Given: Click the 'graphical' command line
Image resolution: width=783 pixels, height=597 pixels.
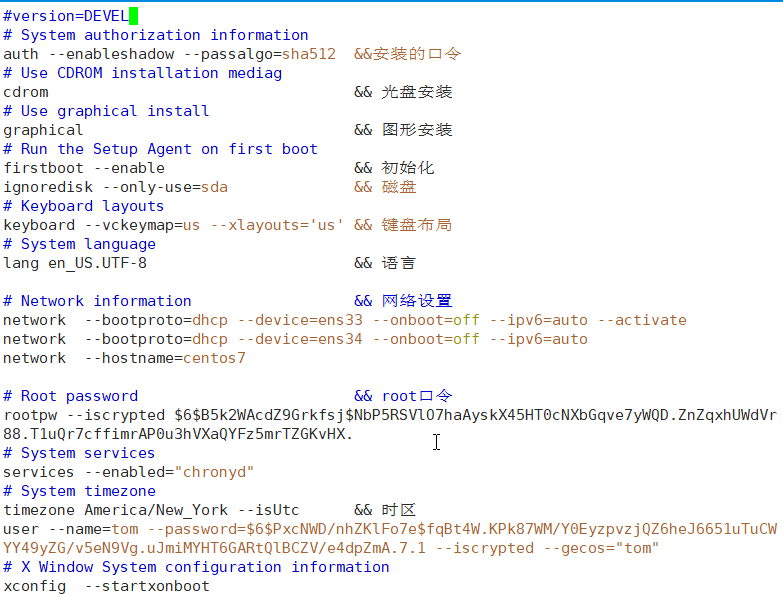Looking at the screenshot, I should (43, 130).
